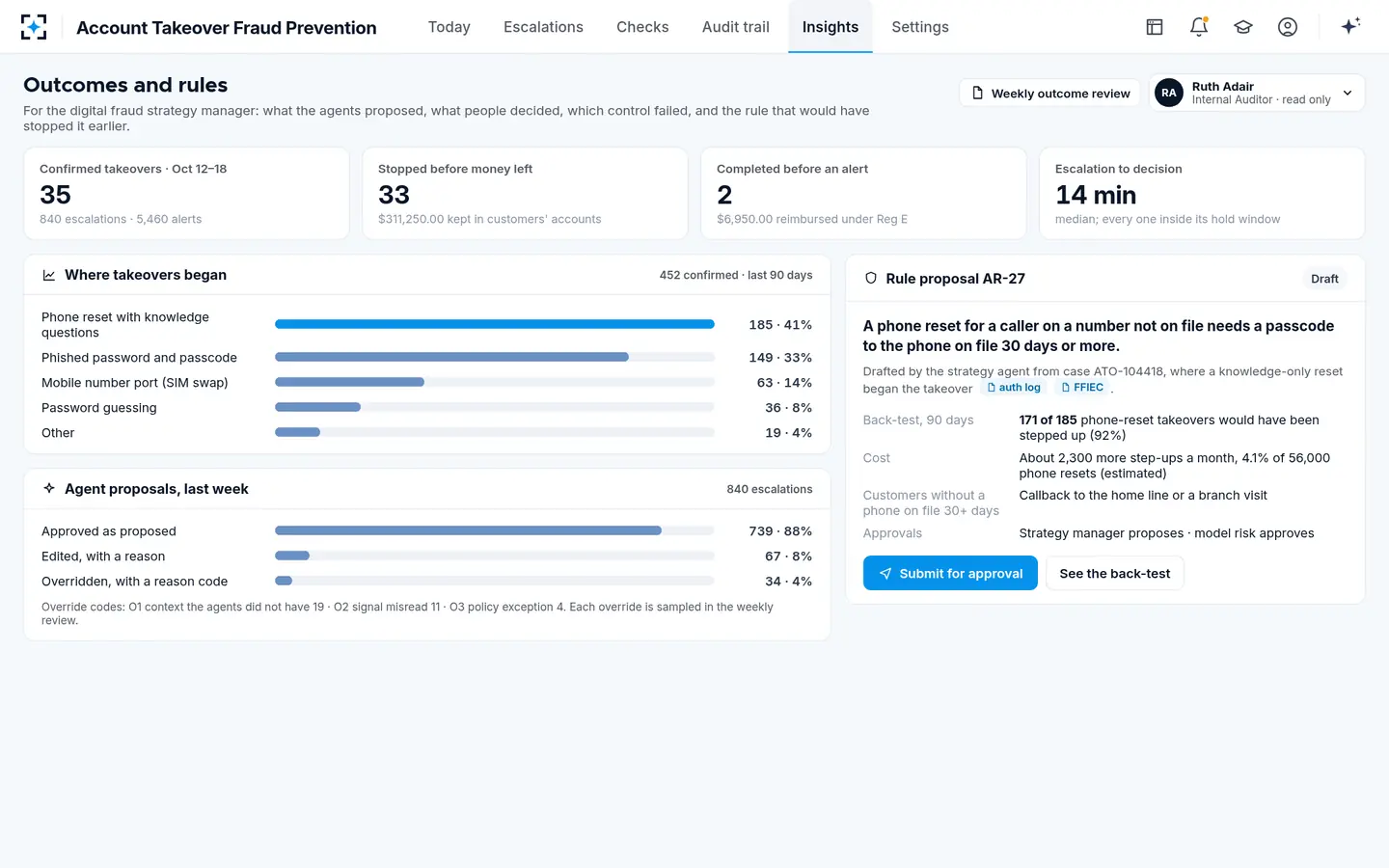Image resolution: width=1389 pixels, height=868 pixels.
Task: Click the "19 · 4%" value for Other
Action: [788, 433]
